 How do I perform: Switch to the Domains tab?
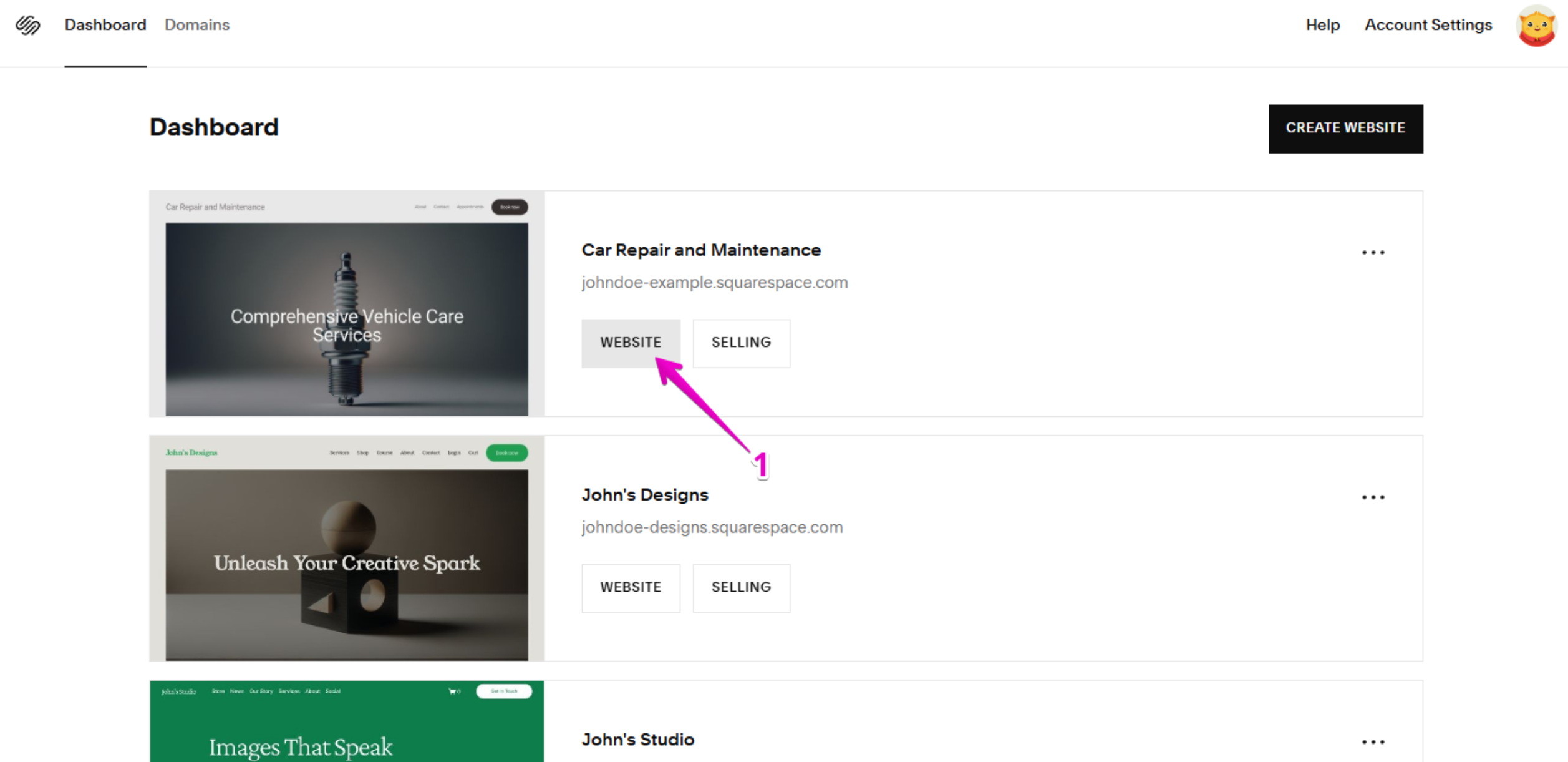(197, 25)
